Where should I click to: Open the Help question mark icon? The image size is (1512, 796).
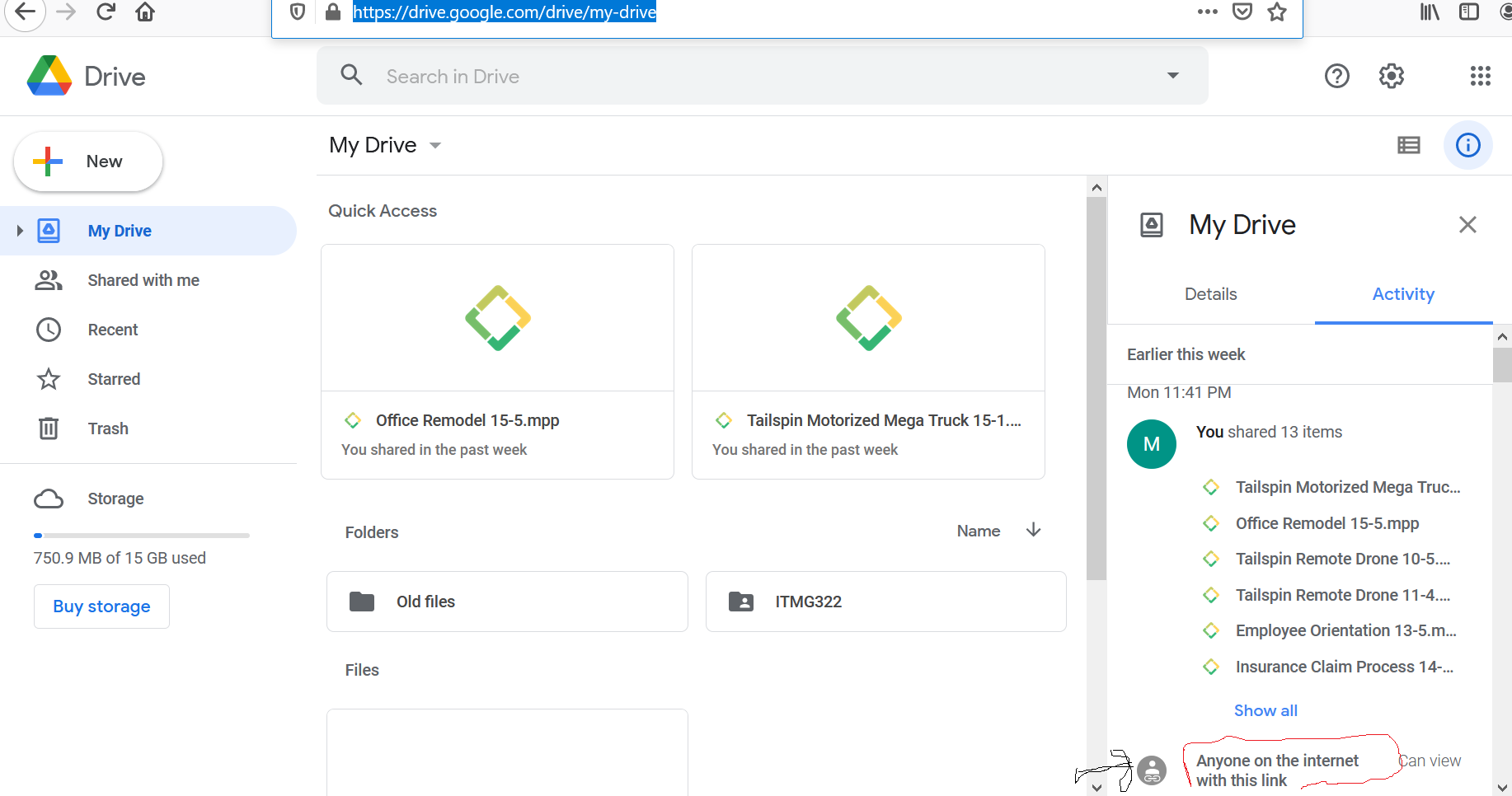pos(1336,76)
